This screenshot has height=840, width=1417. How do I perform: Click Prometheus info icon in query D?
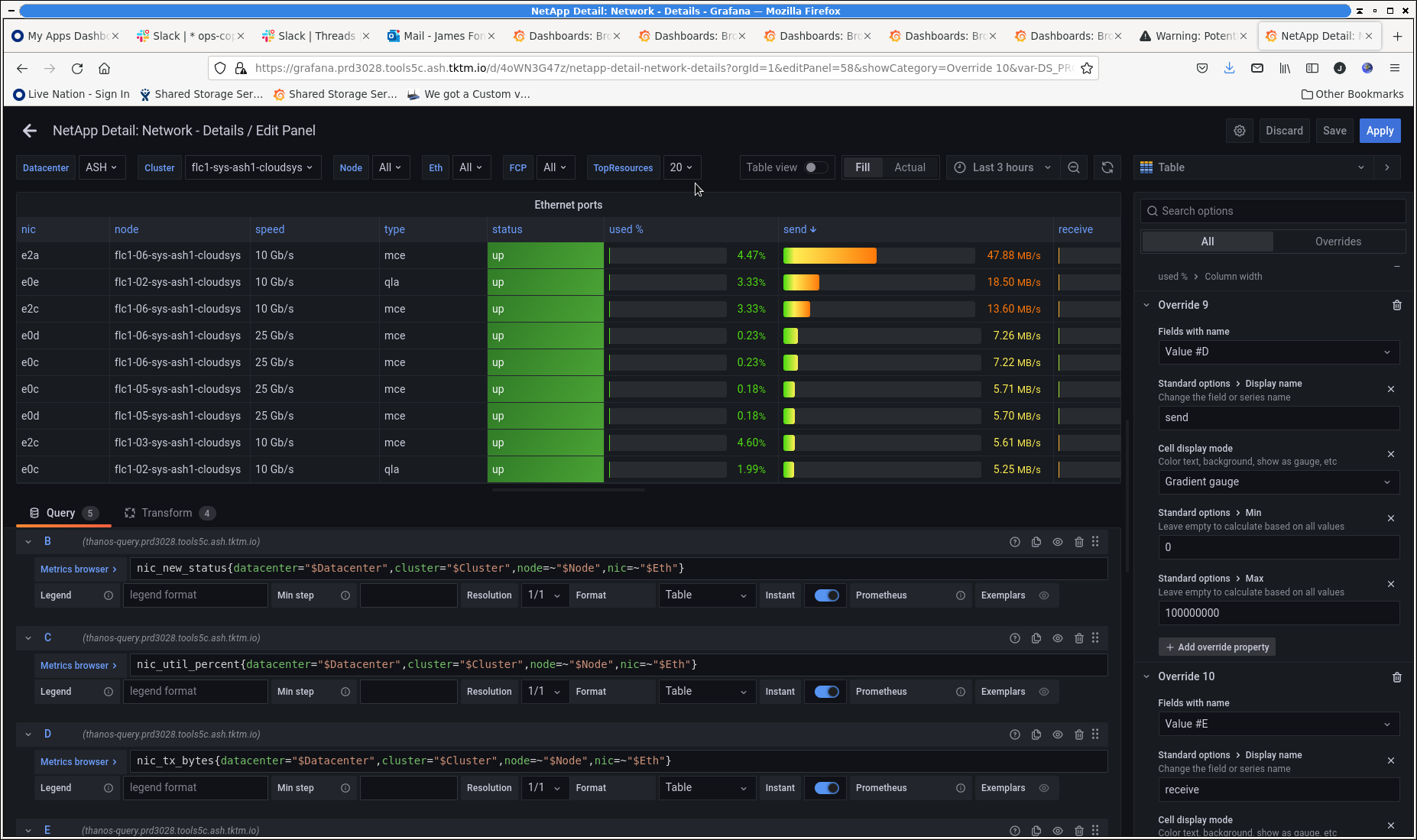pyautogui.click(x=961, y=788)
